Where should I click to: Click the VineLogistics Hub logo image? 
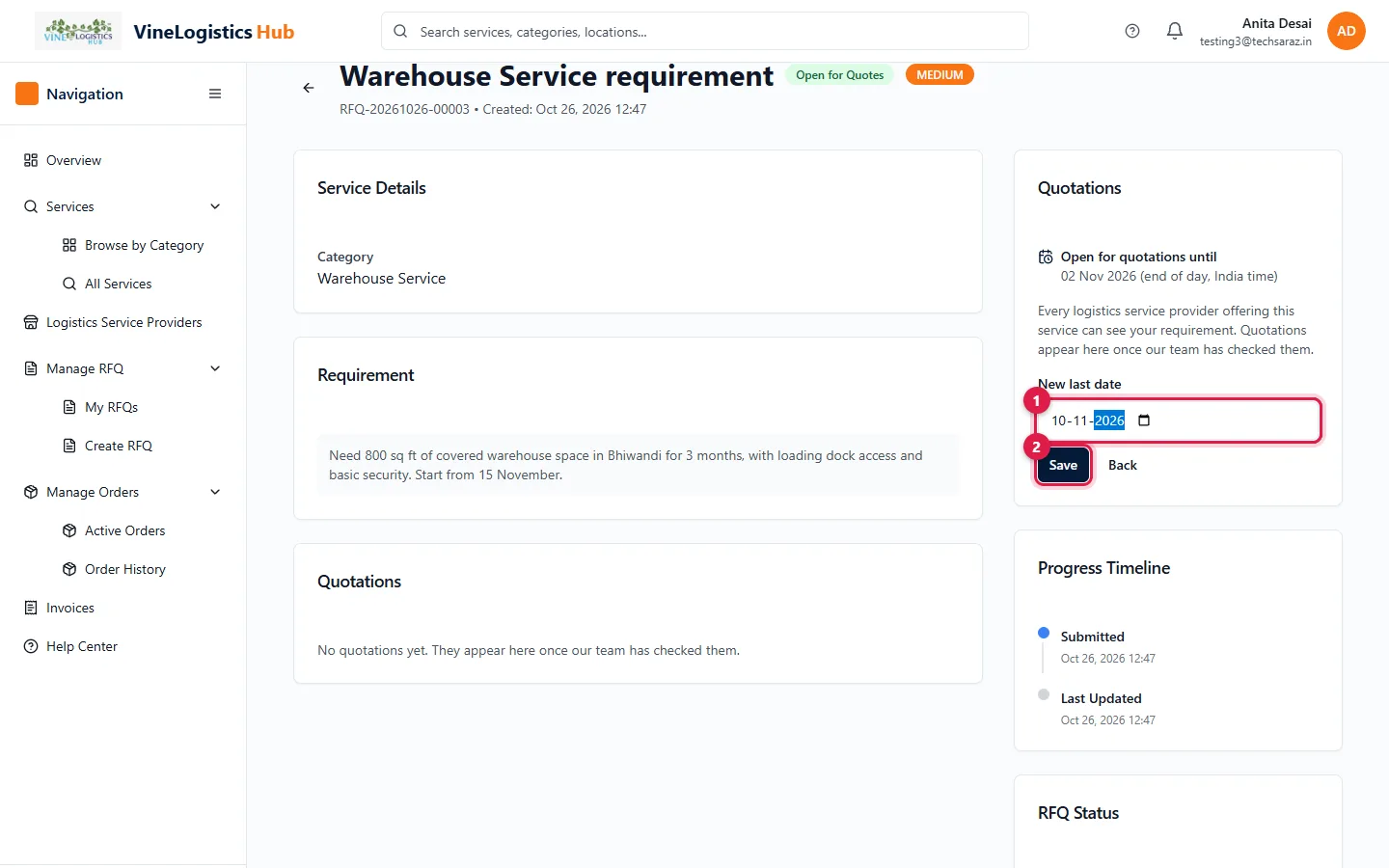[x=78, y=31]
